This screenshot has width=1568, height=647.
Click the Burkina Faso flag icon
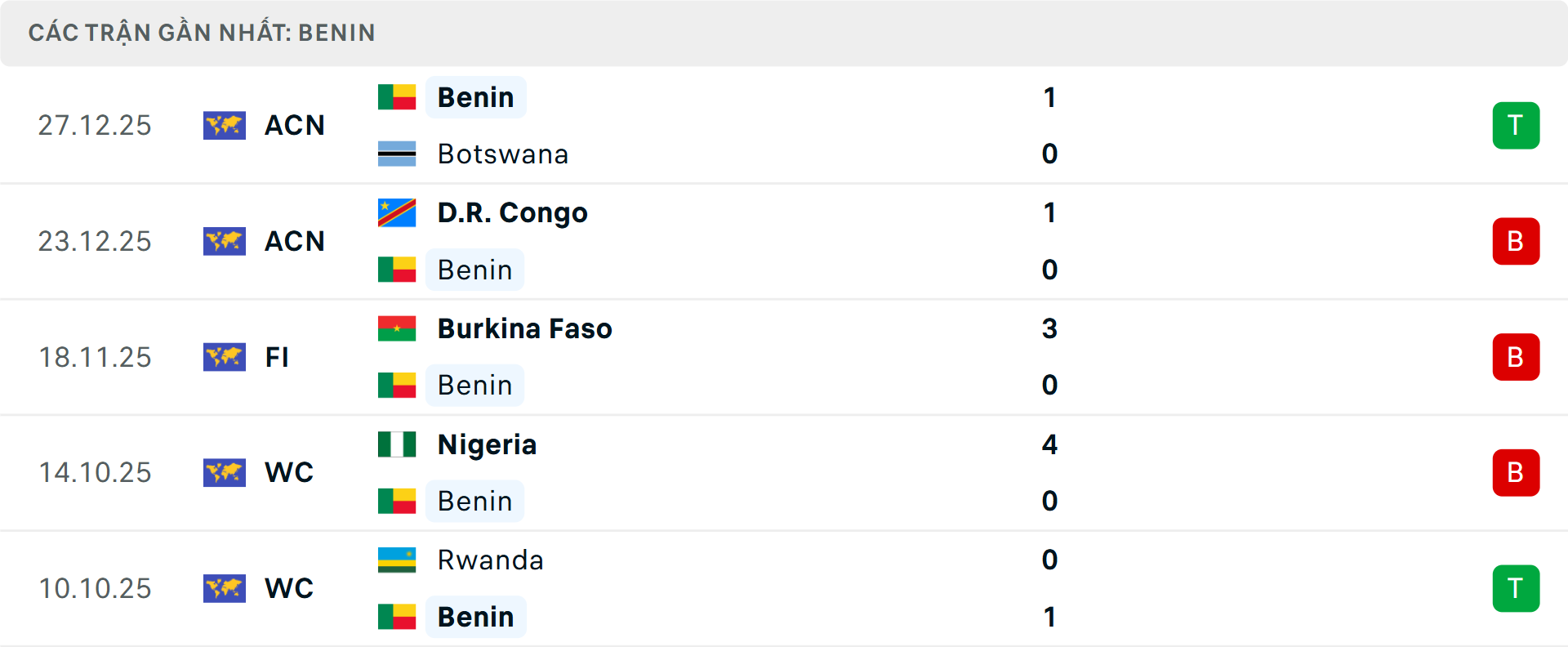397,328
